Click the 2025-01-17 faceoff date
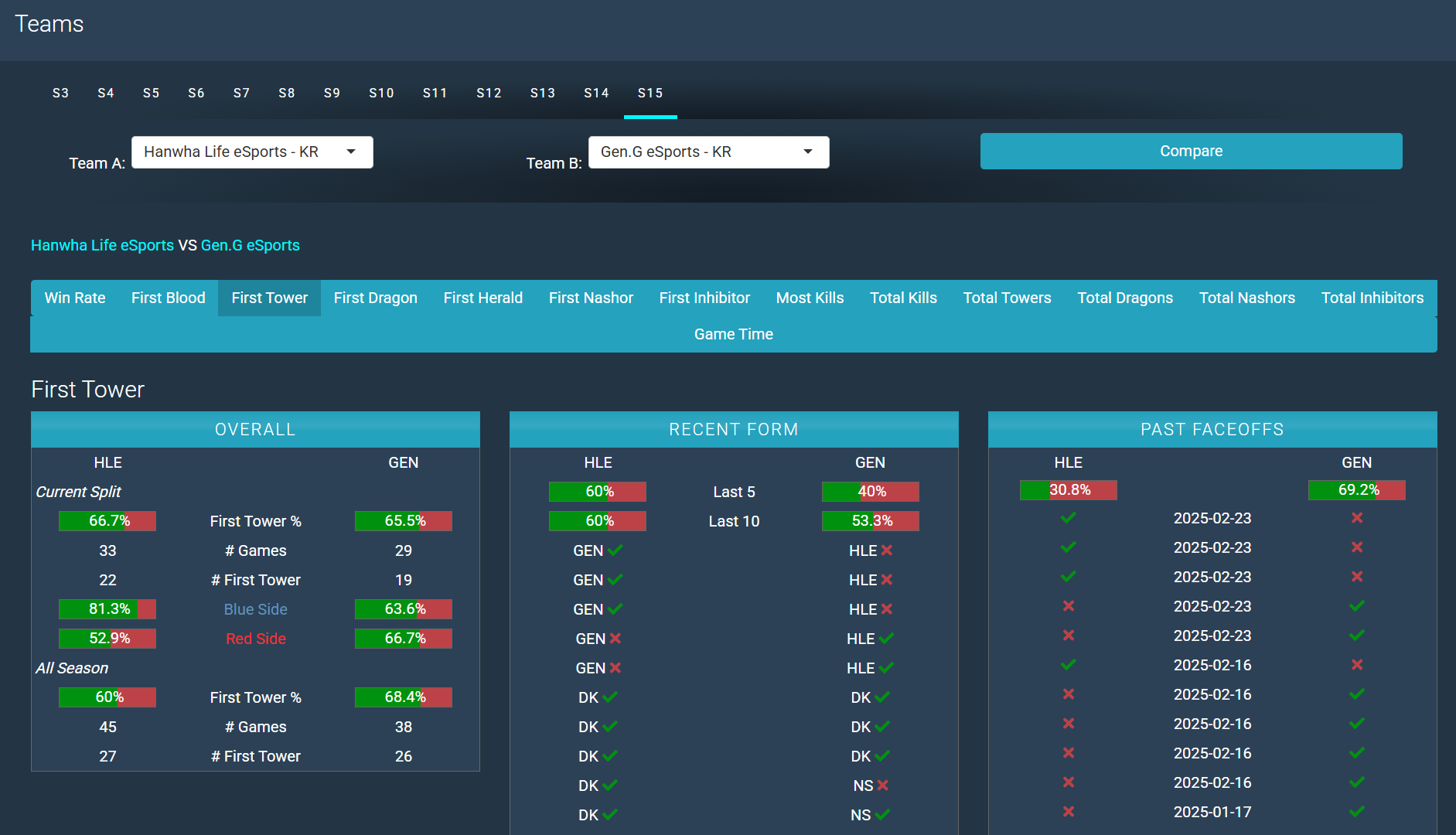This screenshot has height=835, width=1456. [1212, 812]
